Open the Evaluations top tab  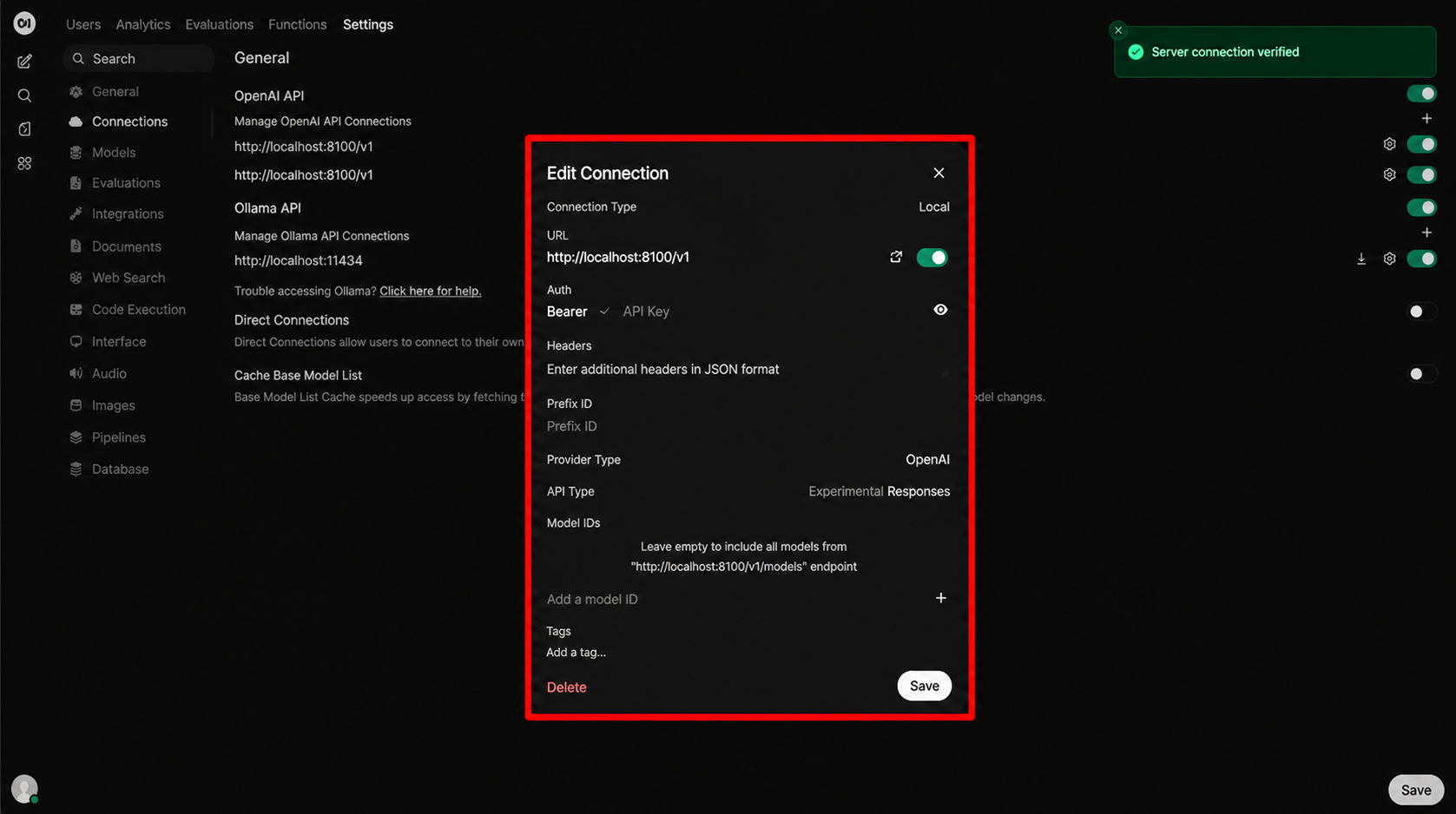click(220, 24)
